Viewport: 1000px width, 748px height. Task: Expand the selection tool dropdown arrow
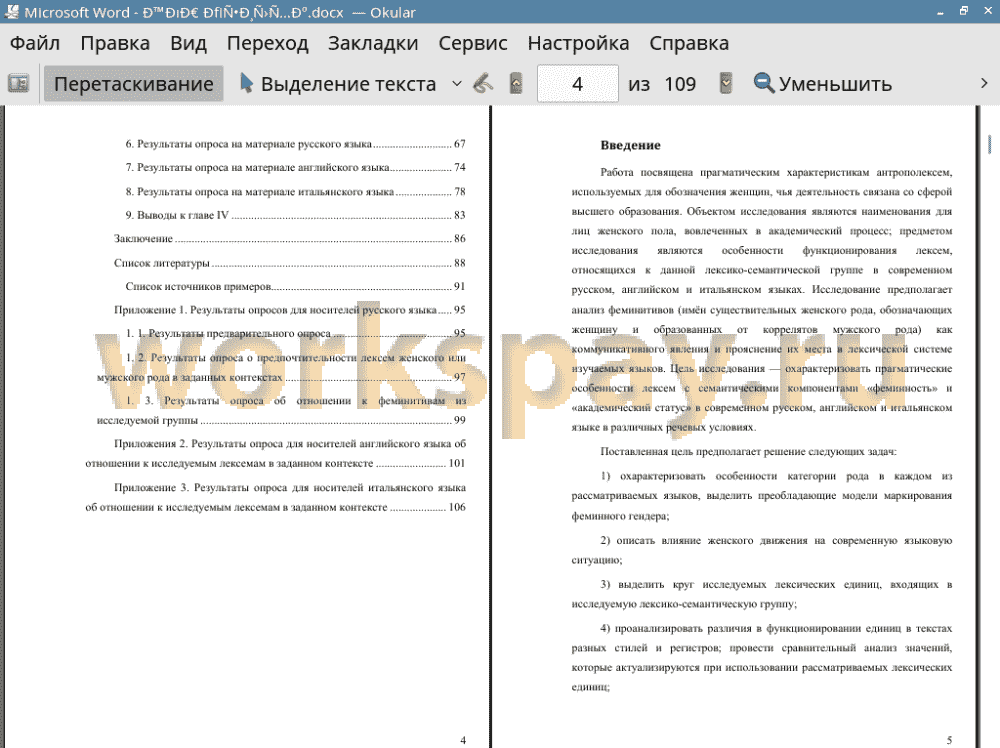[457, 84]
